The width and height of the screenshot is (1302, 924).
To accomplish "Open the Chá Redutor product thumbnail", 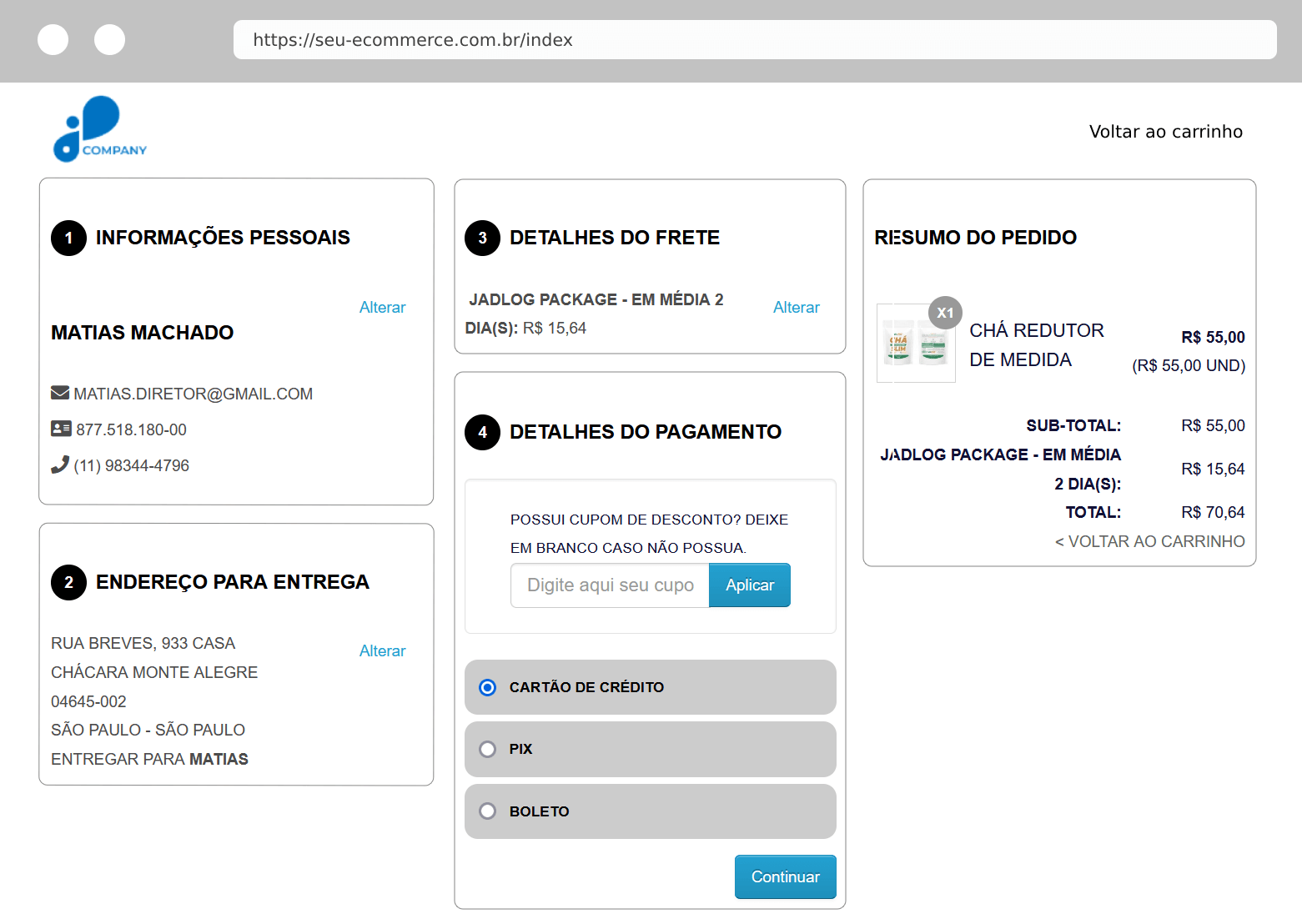I will tap(916, 344).
